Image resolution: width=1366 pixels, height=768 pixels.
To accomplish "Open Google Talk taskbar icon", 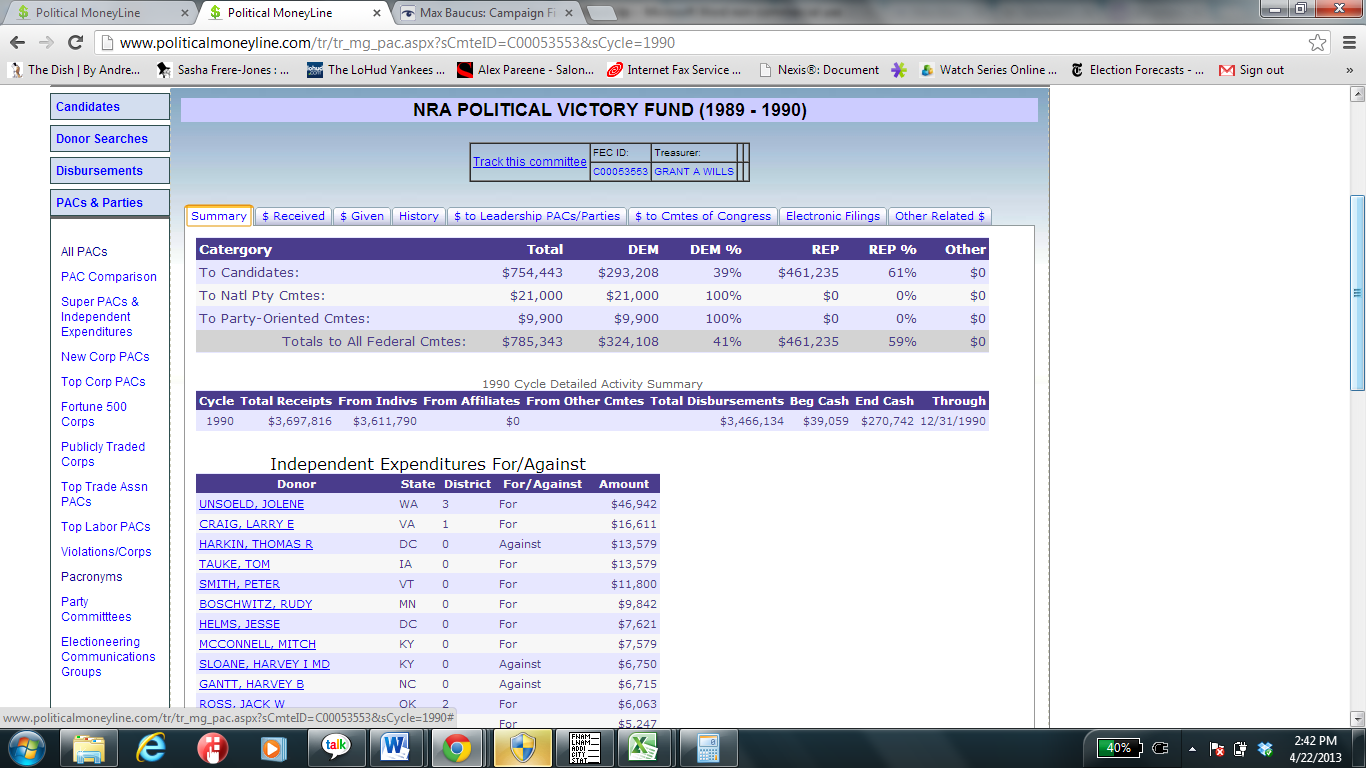I will coord(335,748).
